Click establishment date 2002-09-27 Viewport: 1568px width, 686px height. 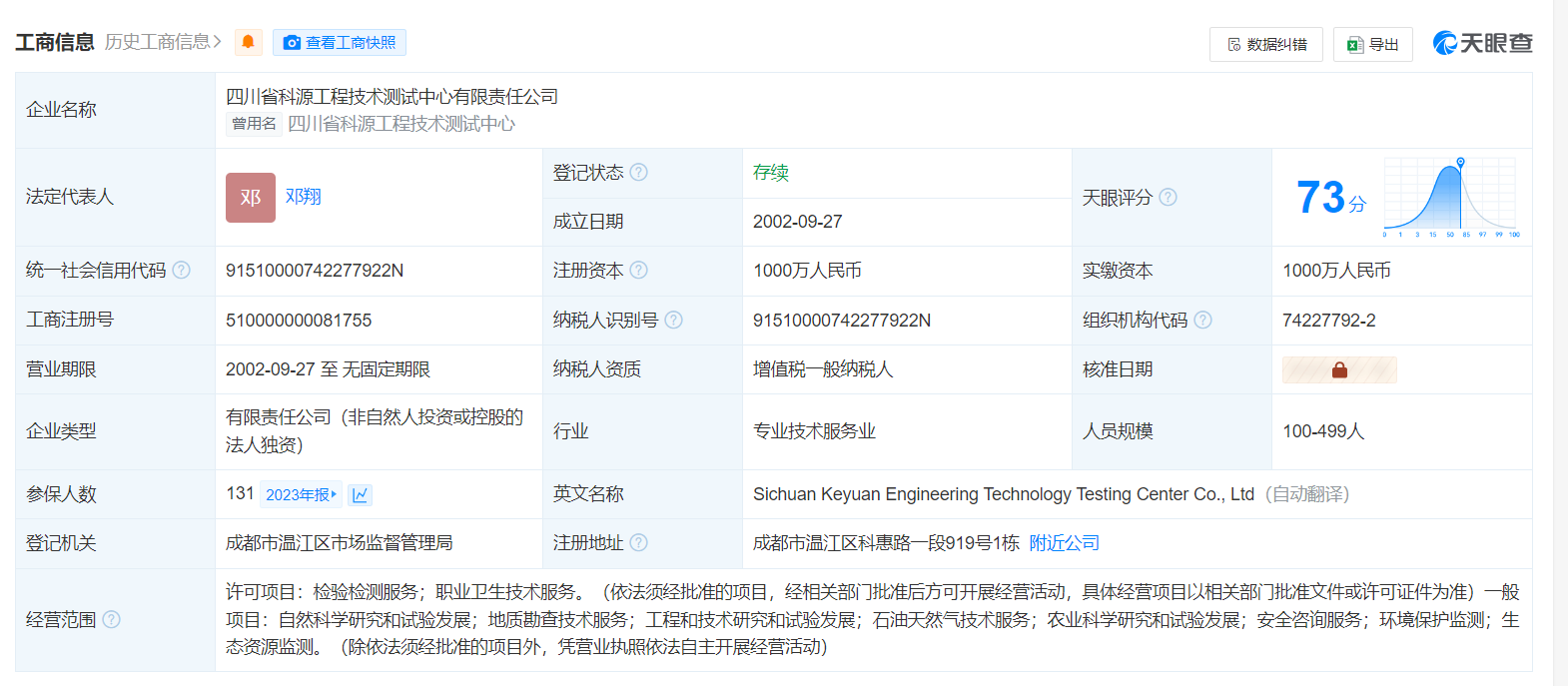(798, 222)
